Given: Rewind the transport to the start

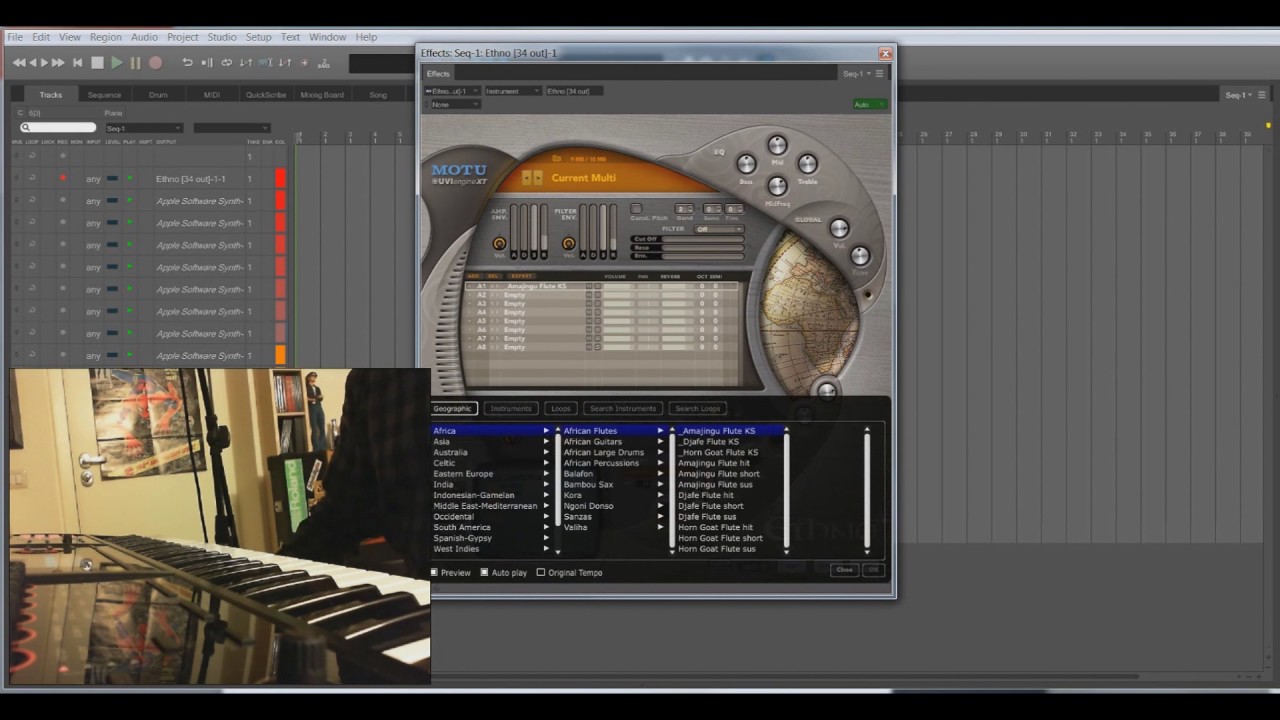Looking at the screenshot, I should point(77,63).
